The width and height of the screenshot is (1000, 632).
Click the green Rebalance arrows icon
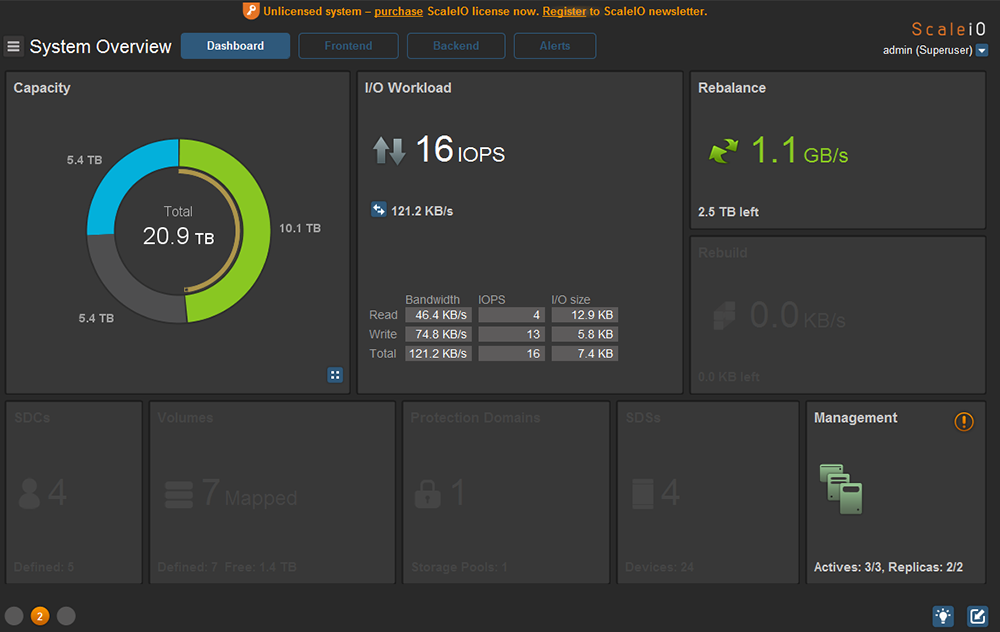(x=723, y=151)
